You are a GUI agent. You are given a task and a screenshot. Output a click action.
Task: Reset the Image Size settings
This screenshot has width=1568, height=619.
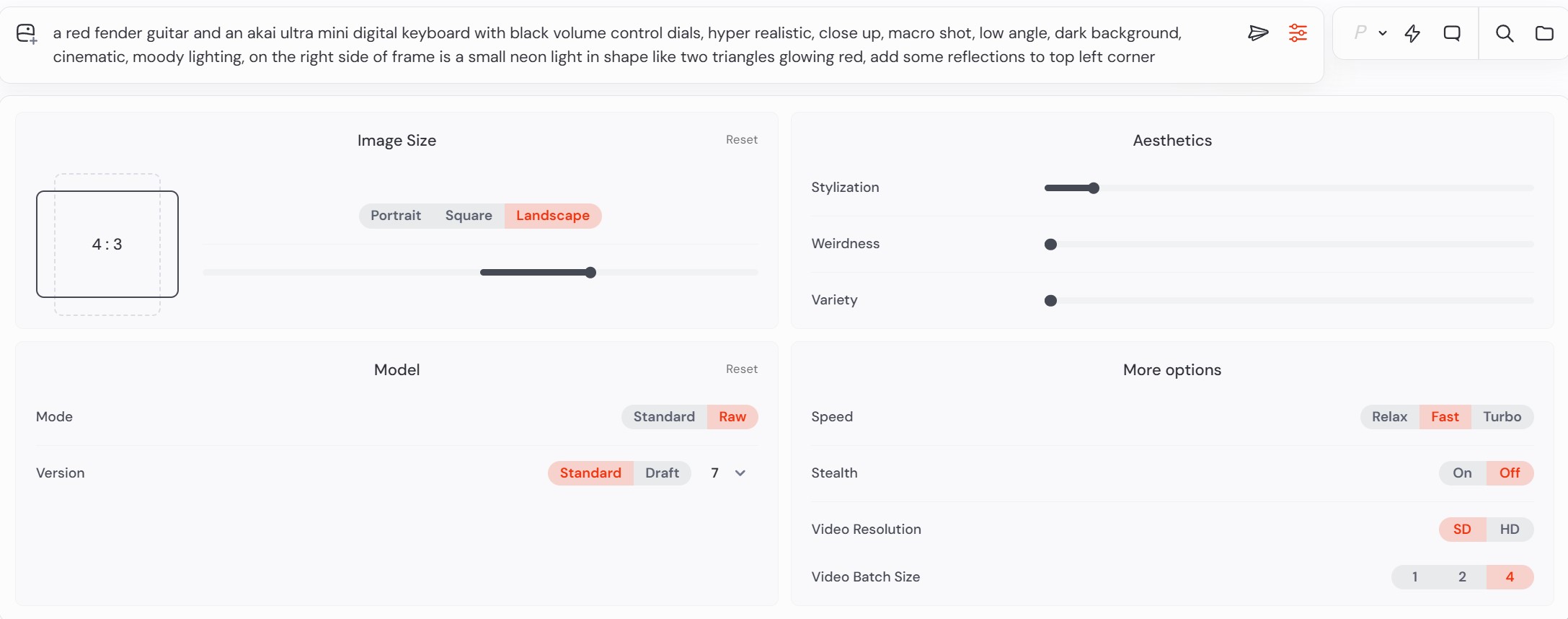(x=741, y=140)
